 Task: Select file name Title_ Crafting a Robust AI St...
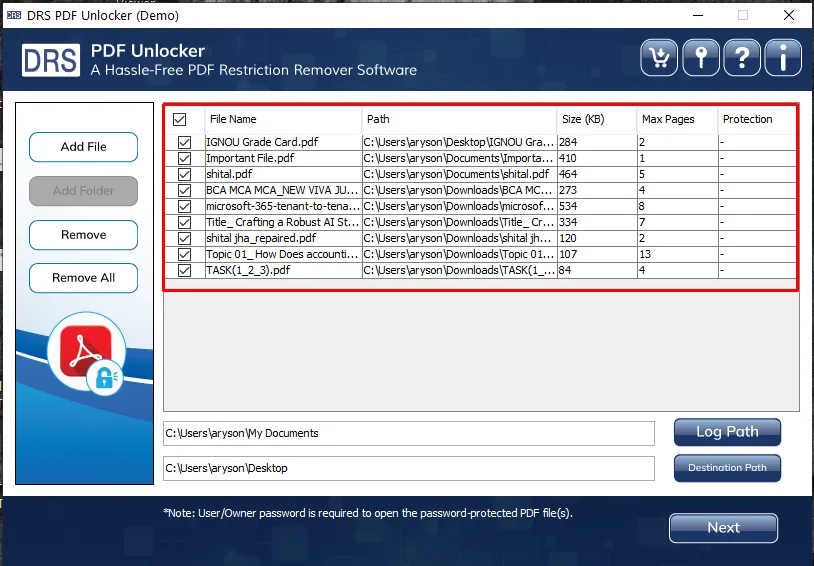[x=282, y=223]
